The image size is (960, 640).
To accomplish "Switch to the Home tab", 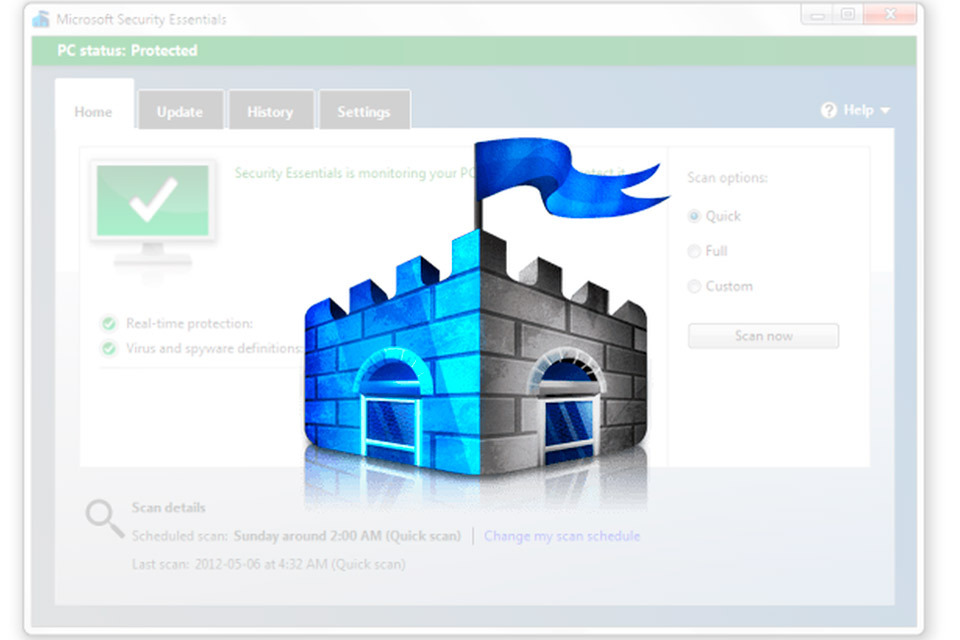I will [x=94, y=105].
